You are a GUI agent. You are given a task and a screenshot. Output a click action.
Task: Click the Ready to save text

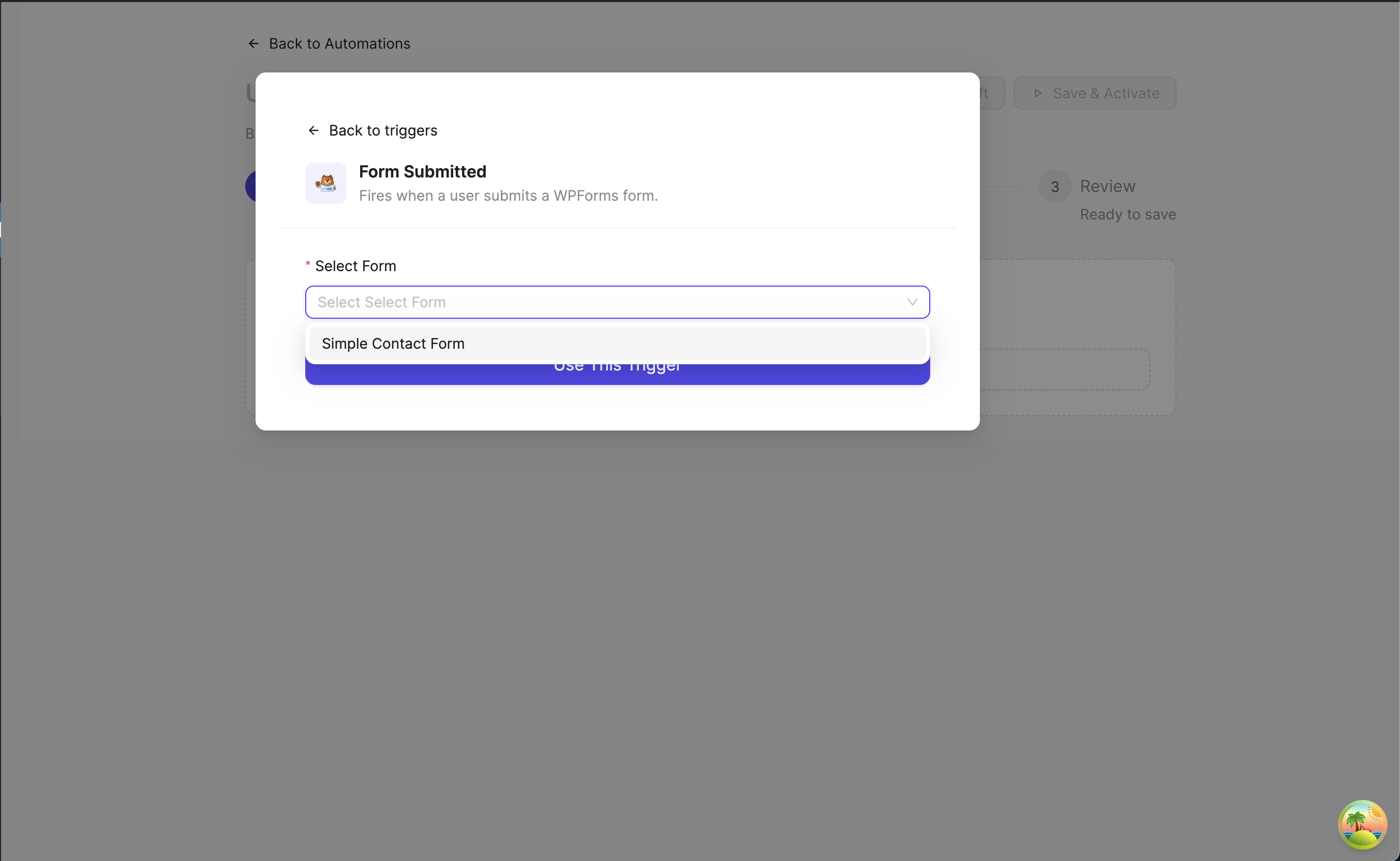(1127, 215)
